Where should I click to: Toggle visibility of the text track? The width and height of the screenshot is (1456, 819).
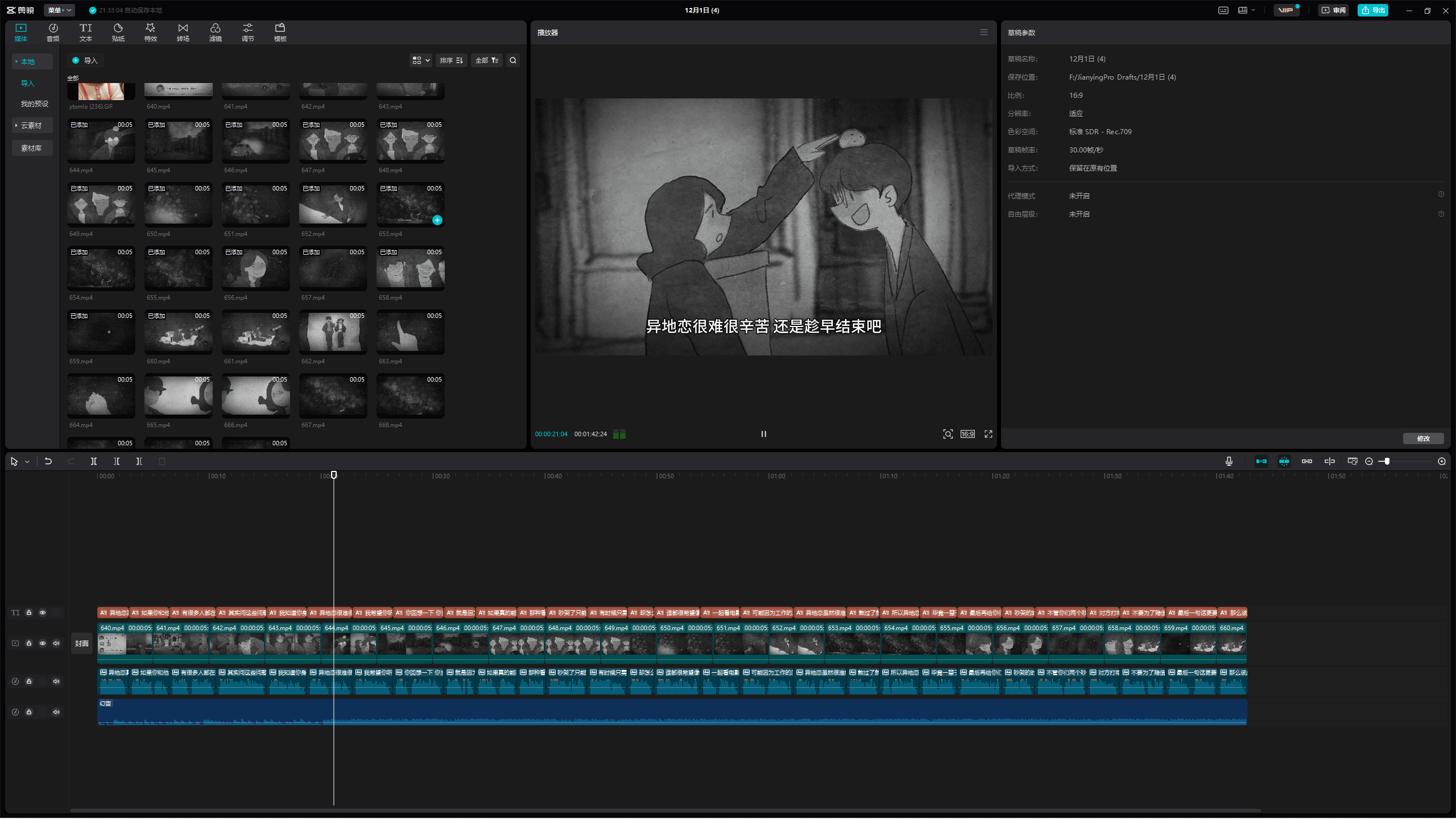point(43,613)
